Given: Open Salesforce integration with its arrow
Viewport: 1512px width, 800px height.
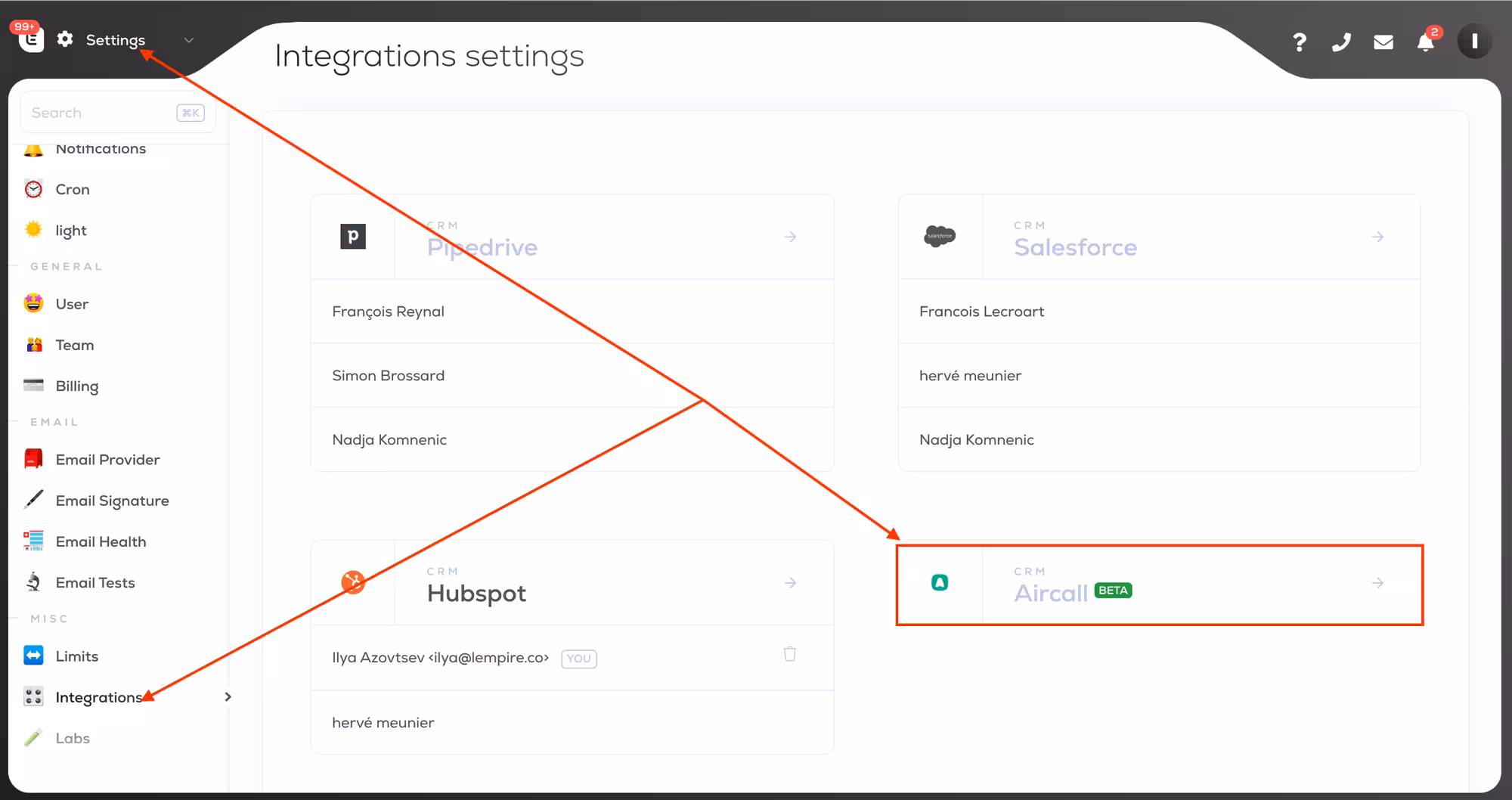Looking at the screenshot, I should [1377, 237].
